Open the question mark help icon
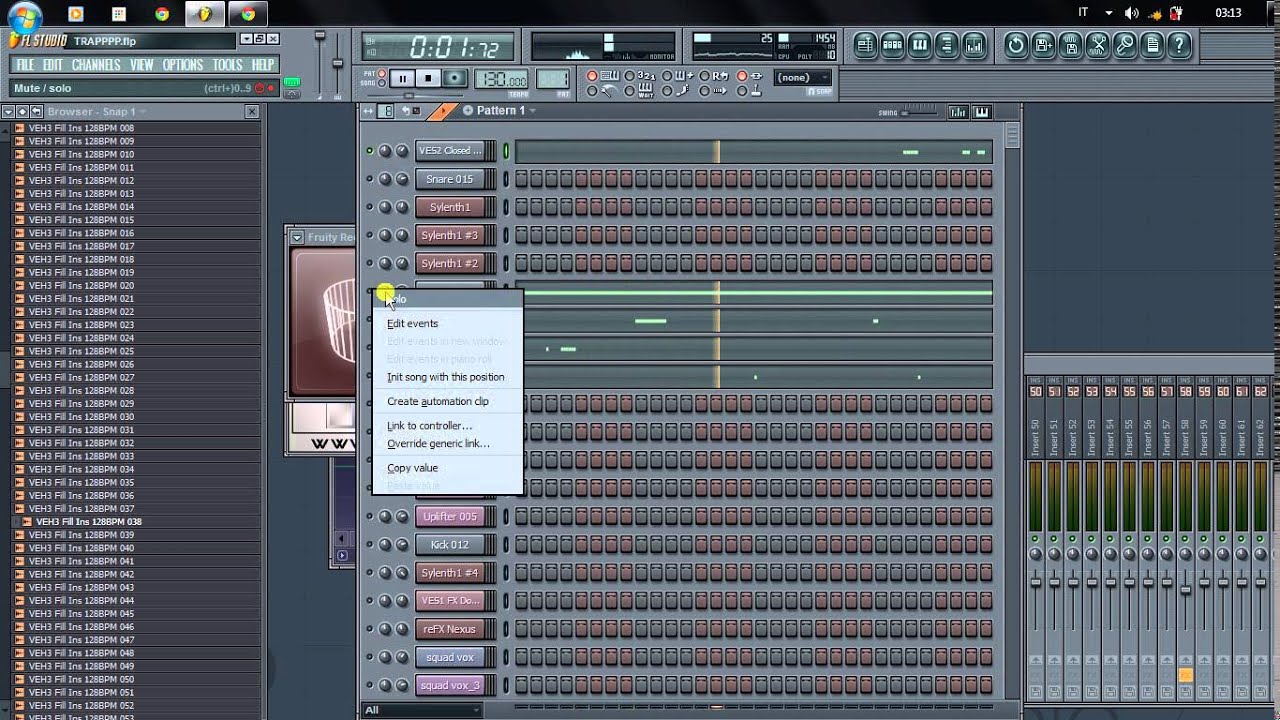The height and width of the screenshot is (720, 1280). (1179, 45)
